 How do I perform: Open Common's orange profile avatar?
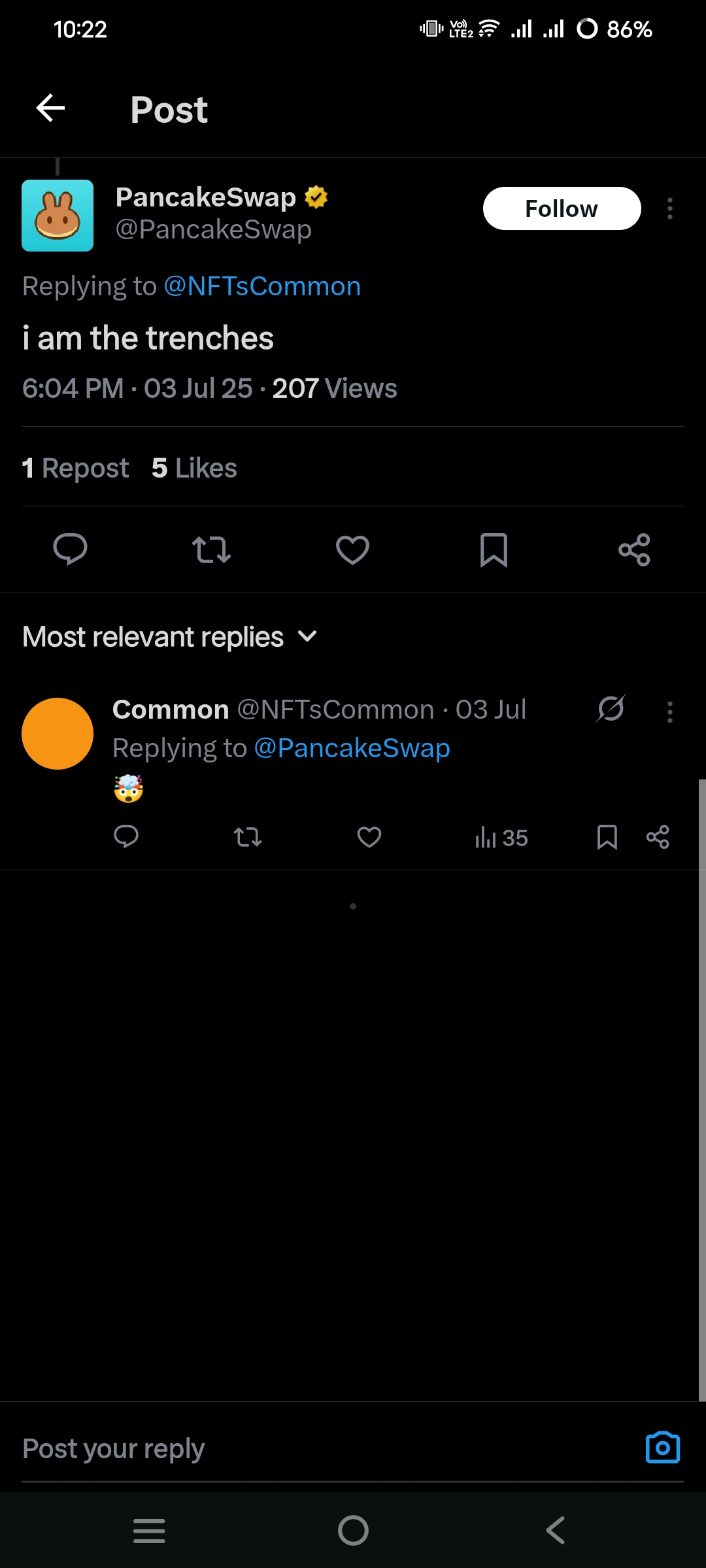point(58,734)
